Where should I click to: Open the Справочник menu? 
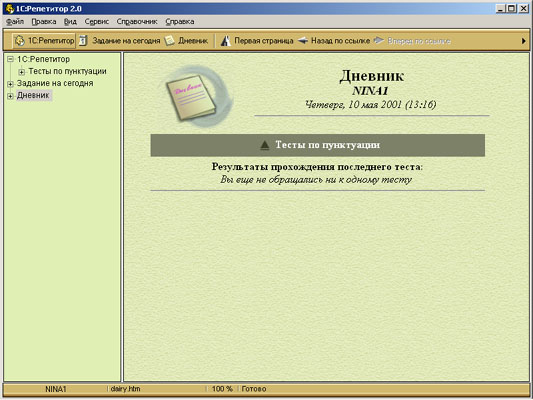[137, 21]
